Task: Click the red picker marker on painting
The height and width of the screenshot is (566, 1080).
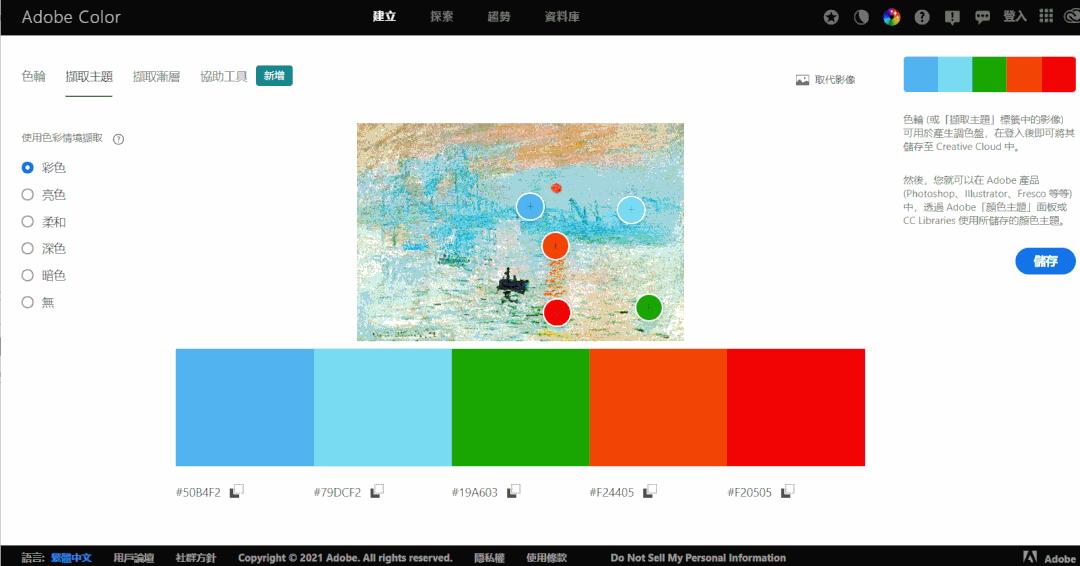Action: [x=557, y=313]
